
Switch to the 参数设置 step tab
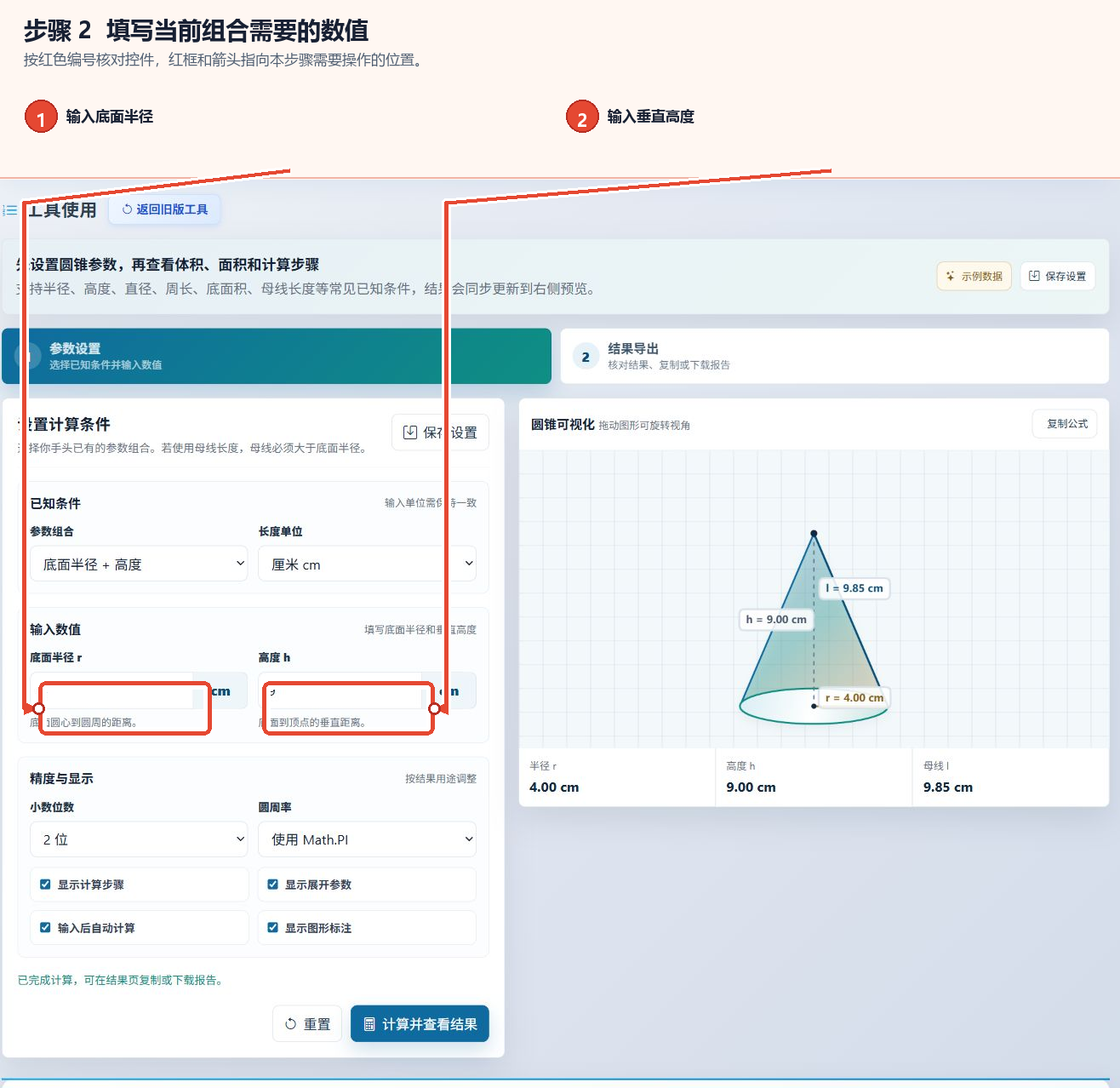point(277,356)
